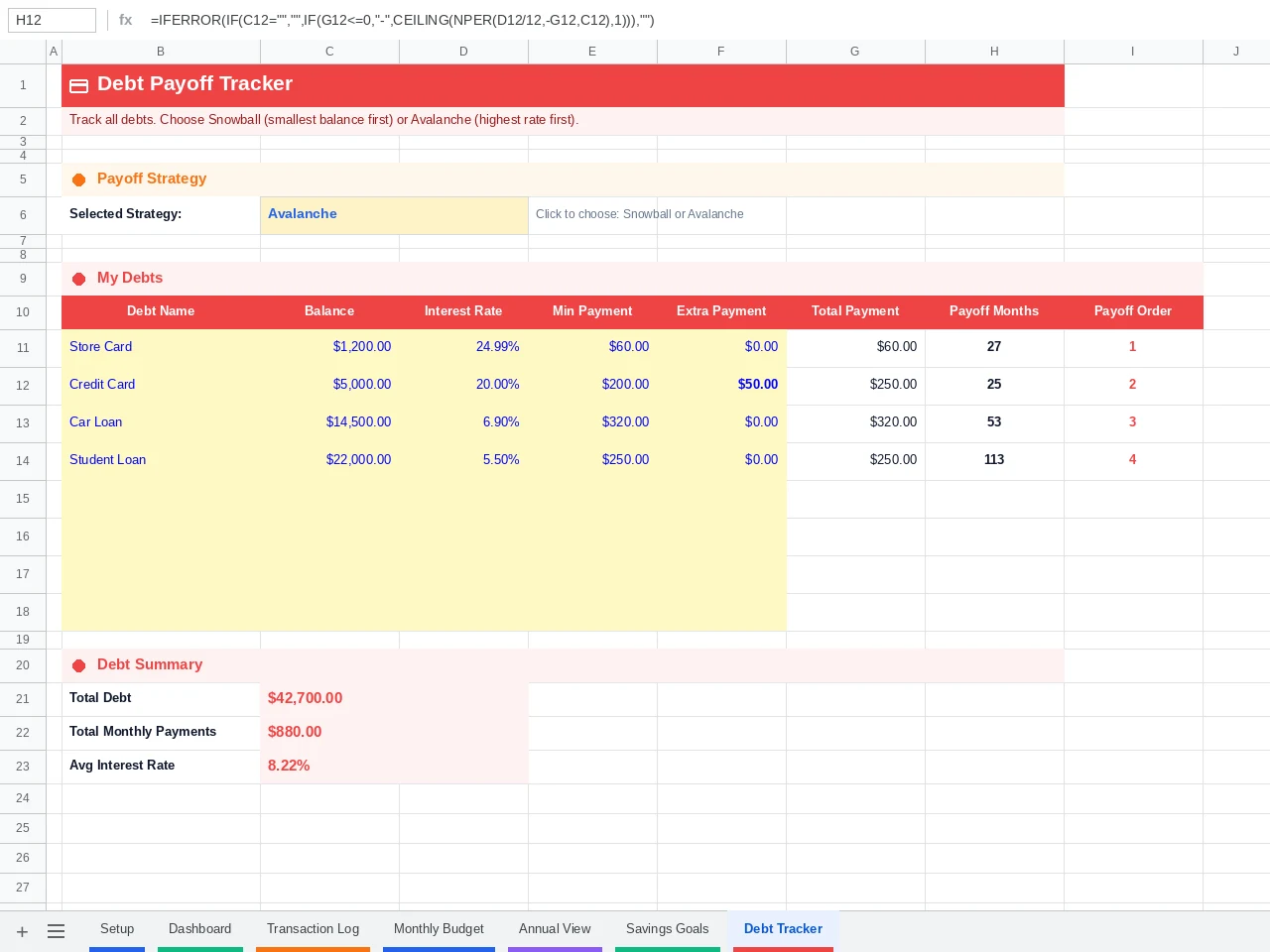This screenshot has width=1270, height=952.
Task: Click the Extra Payment column header
Action: point(721,312)
